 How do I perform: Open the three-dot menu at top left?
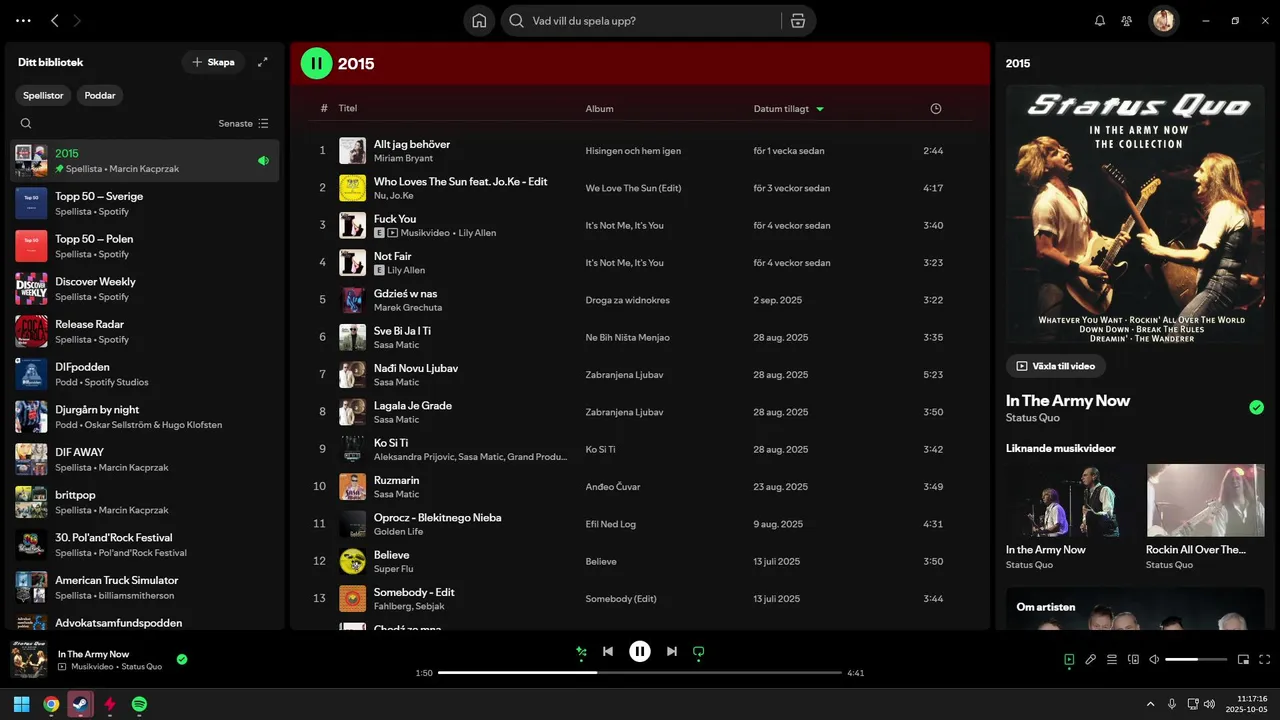(23, 21)
